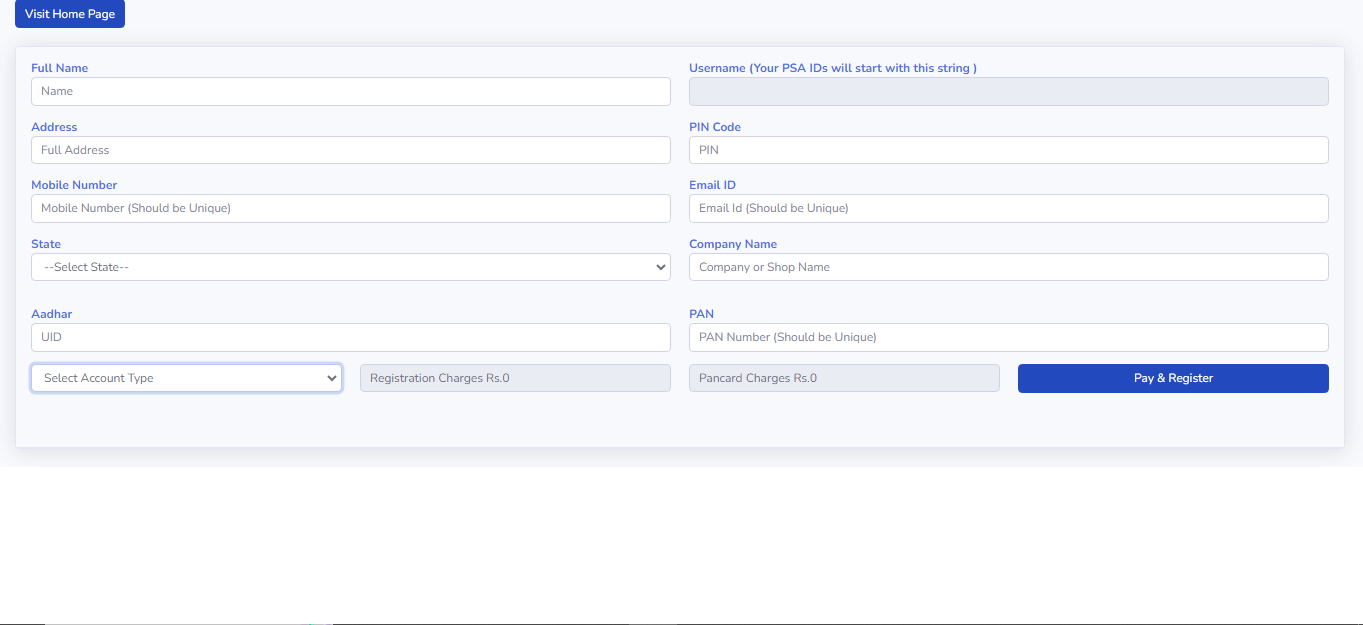Click the Pancard Charges Rs.0 field
The height and width of the screenshot is (625, 1363).
pos(843,378)
